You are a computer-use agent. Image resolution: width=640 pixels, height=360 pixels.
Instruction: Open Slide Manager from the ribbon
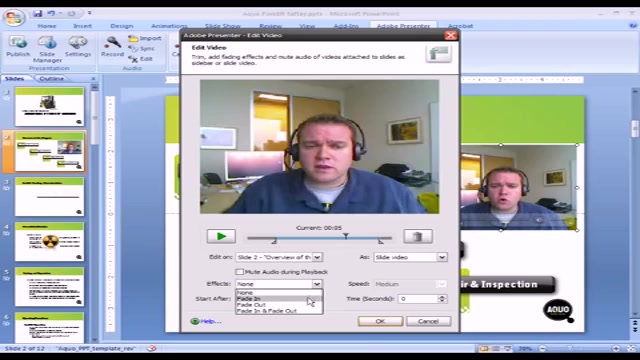click(x=47, y=49)
